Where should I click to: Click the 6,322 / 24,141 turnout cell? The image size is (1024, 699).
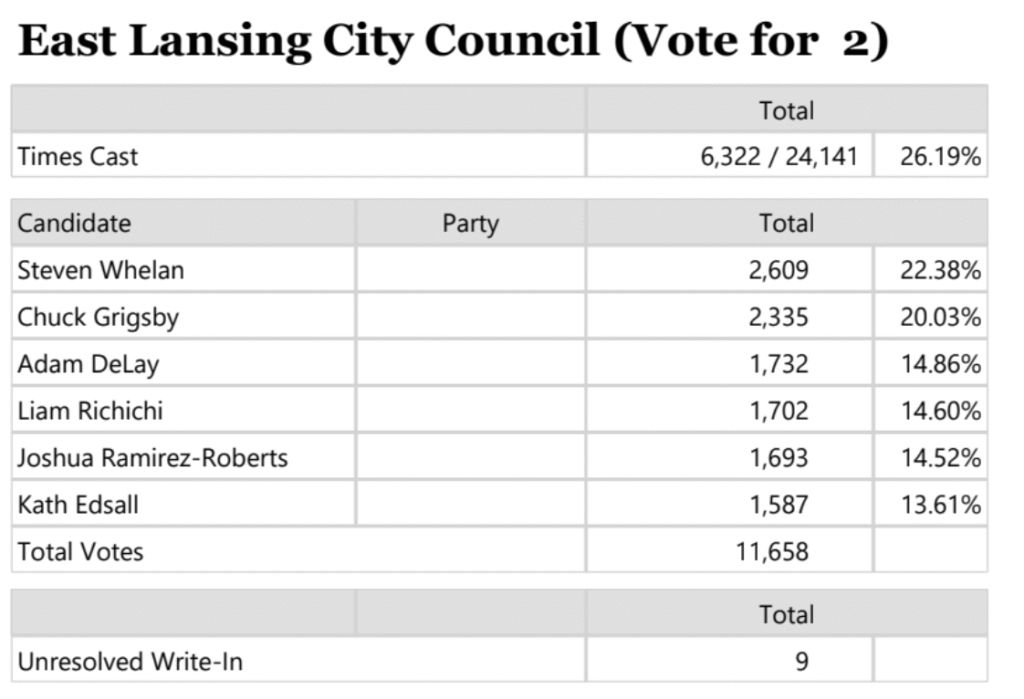(x=779, y=157)
